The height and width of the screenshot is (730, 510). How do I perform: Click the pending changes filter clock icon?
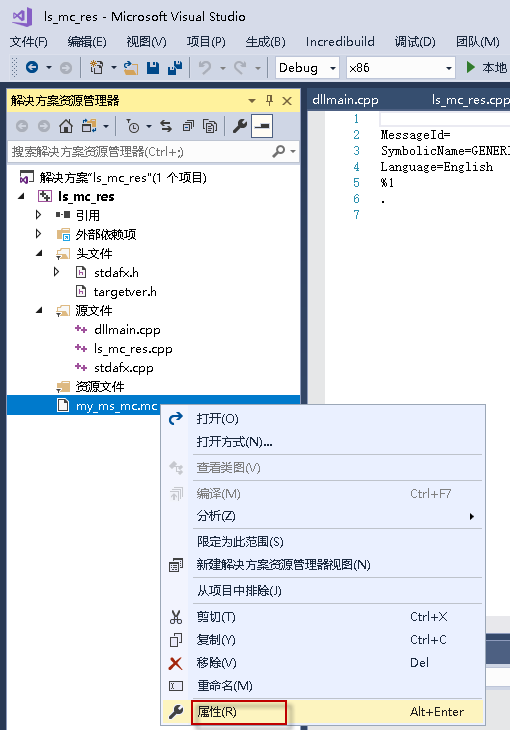[x=133, y=126]
